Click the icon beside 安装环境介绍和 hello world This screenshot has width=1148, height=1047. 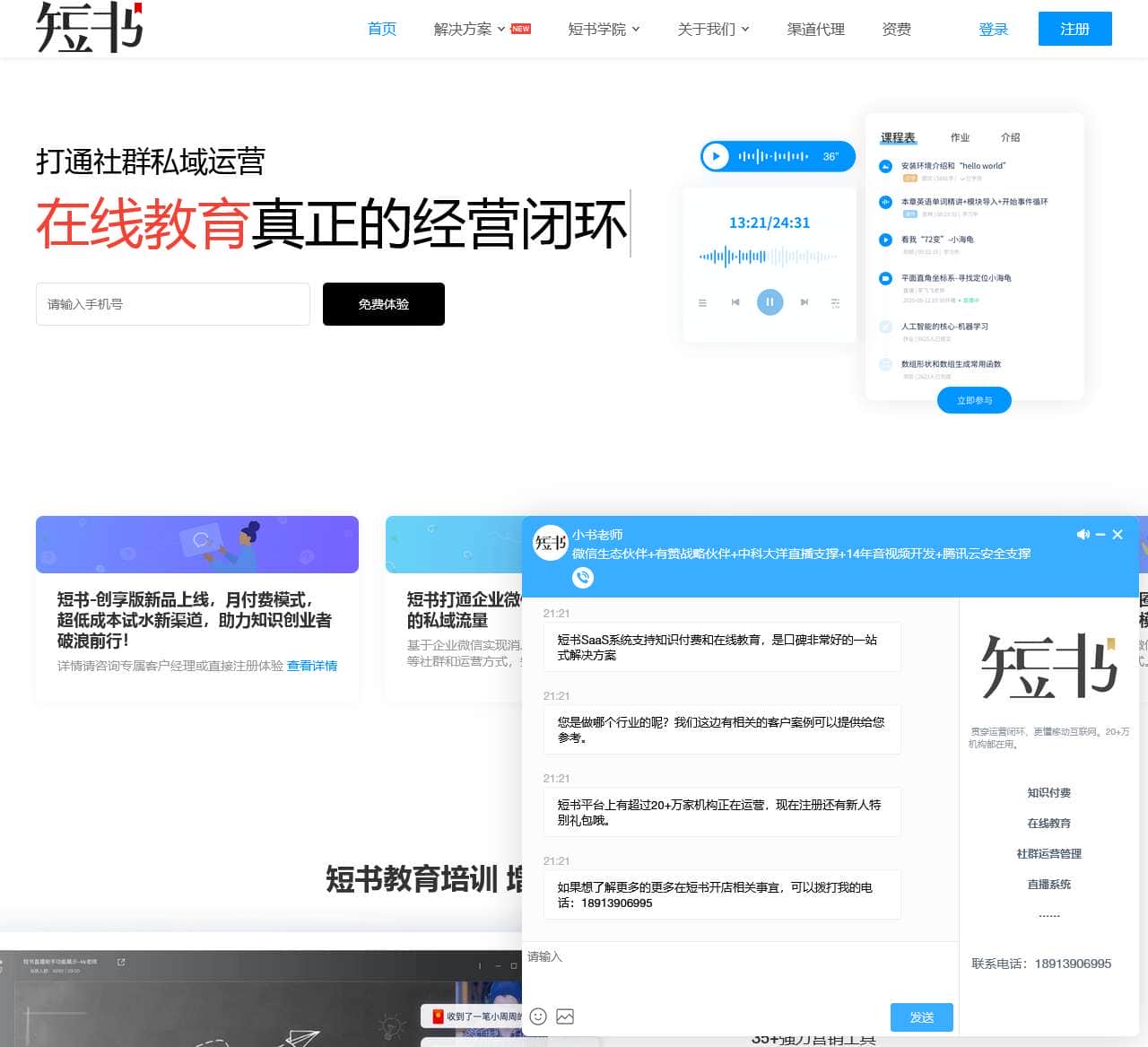coord(885,166)
